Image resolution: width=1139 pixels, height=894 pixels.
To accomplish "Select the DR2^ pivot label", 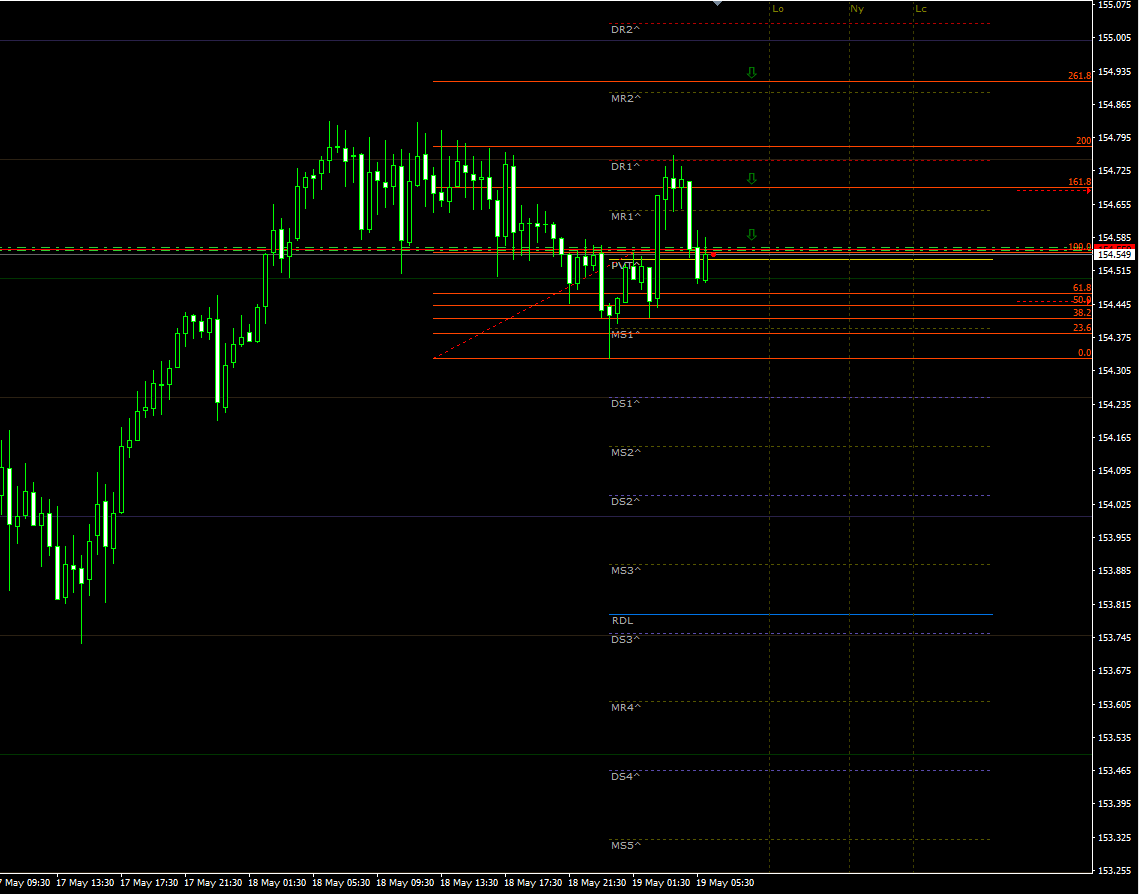I will pos(625,30).
